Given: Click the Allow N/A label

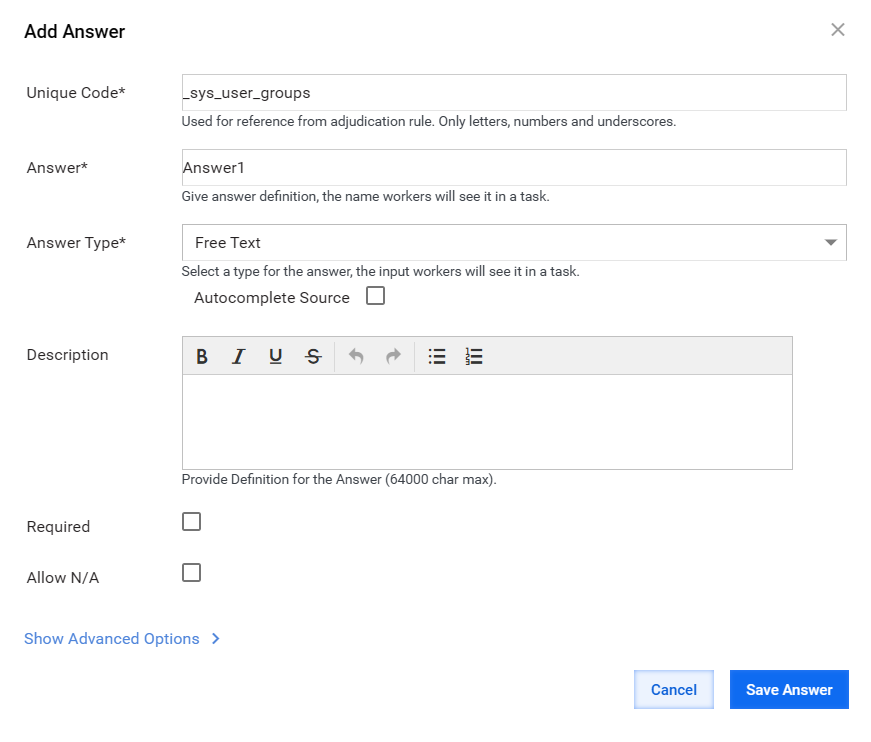Looking at the screenshot, I should click(63, 578).
